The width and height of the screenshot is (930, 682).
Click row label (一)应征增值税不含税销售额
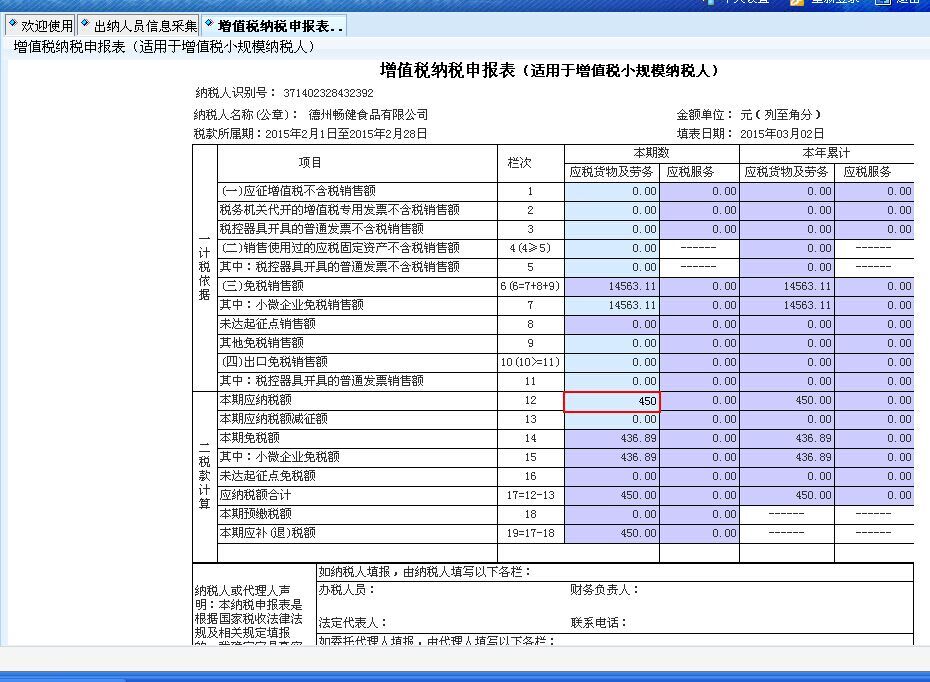(298, 191)
